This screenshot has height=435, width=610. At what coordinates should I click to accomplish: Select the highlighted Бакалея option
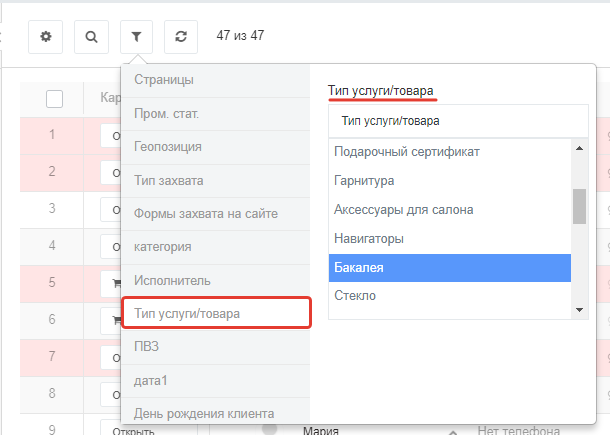click(x=450, y=268)
